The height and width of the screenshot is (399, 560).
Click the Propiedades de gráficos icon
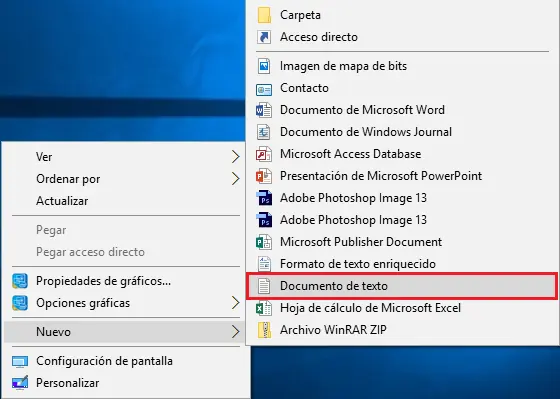[x=20, y=281]
